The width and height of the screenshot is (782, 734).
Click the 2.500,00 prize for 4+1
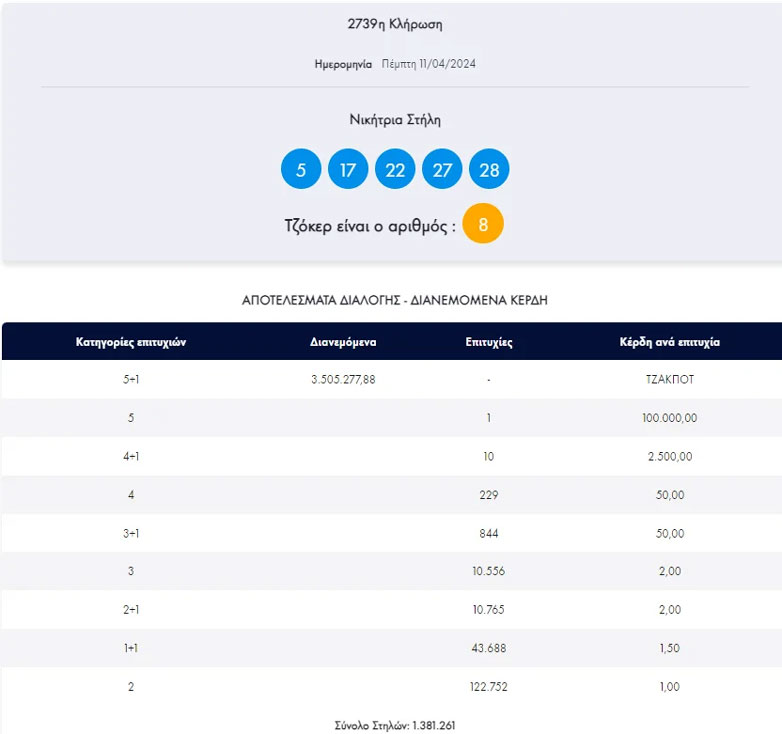coord(670,457)
